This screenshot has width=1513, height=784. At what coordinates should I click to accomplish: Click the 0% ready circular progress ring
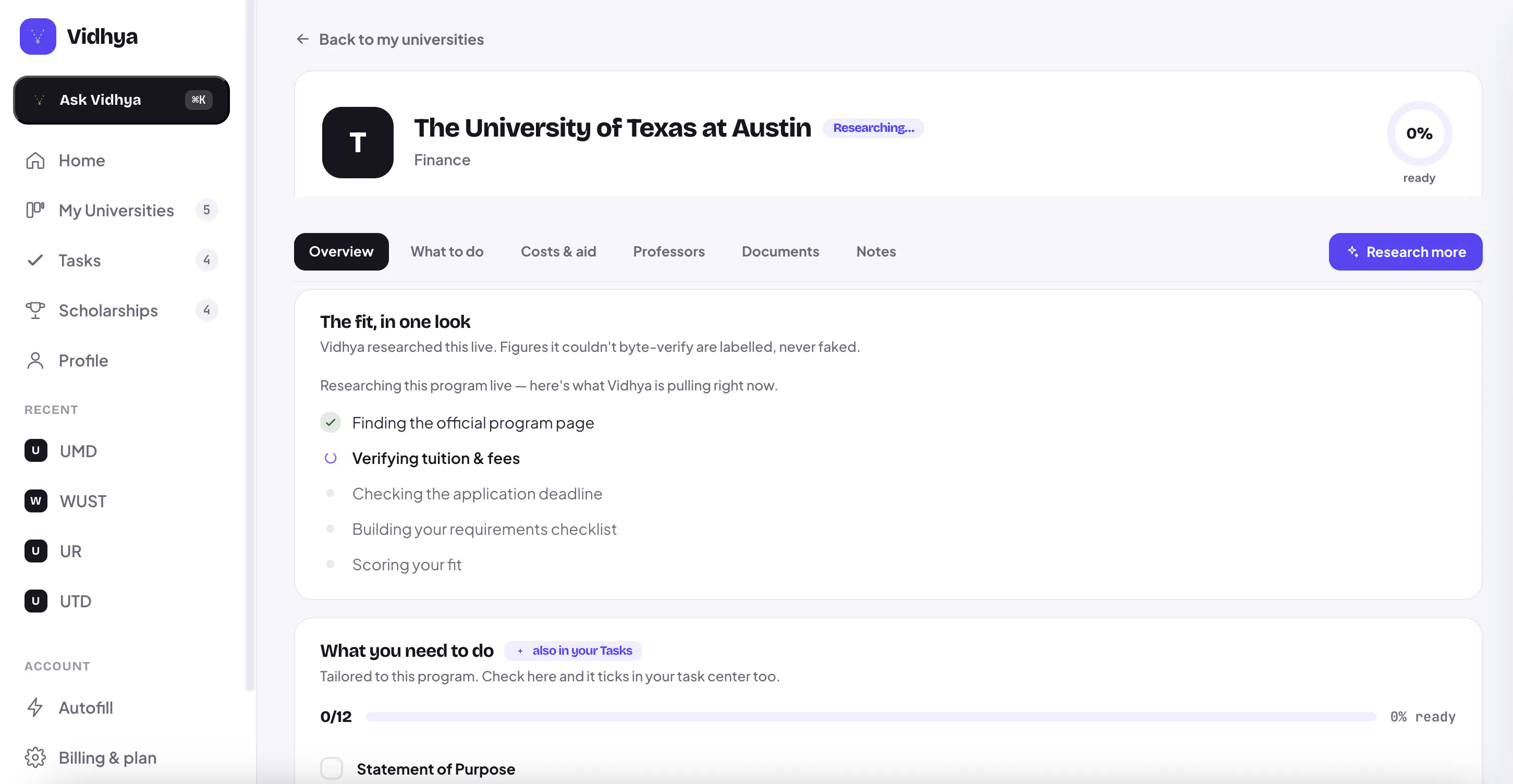coord(1420,134)
